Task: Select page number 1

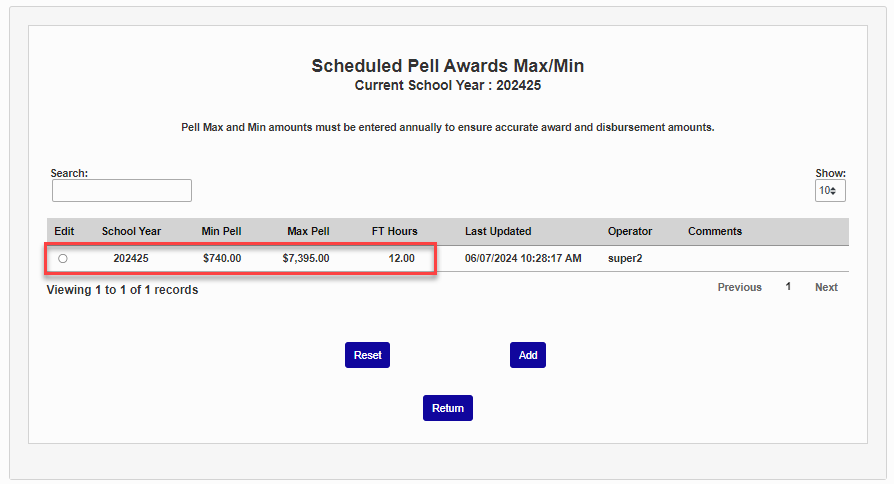Action: [788, 287]
